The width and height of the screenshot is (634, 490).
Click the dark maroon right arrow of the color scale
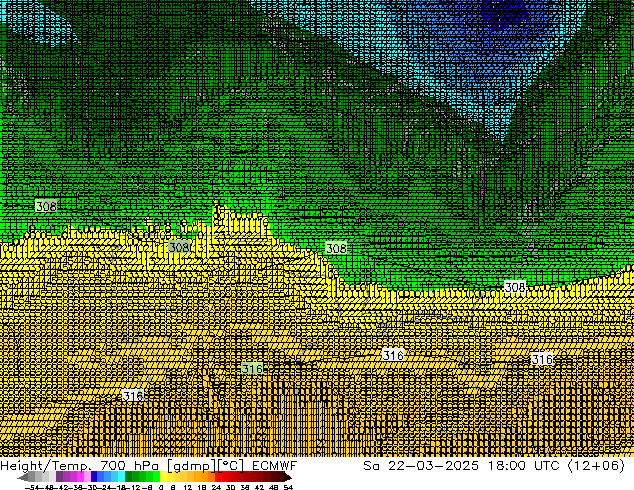click(x=288, y=477)
